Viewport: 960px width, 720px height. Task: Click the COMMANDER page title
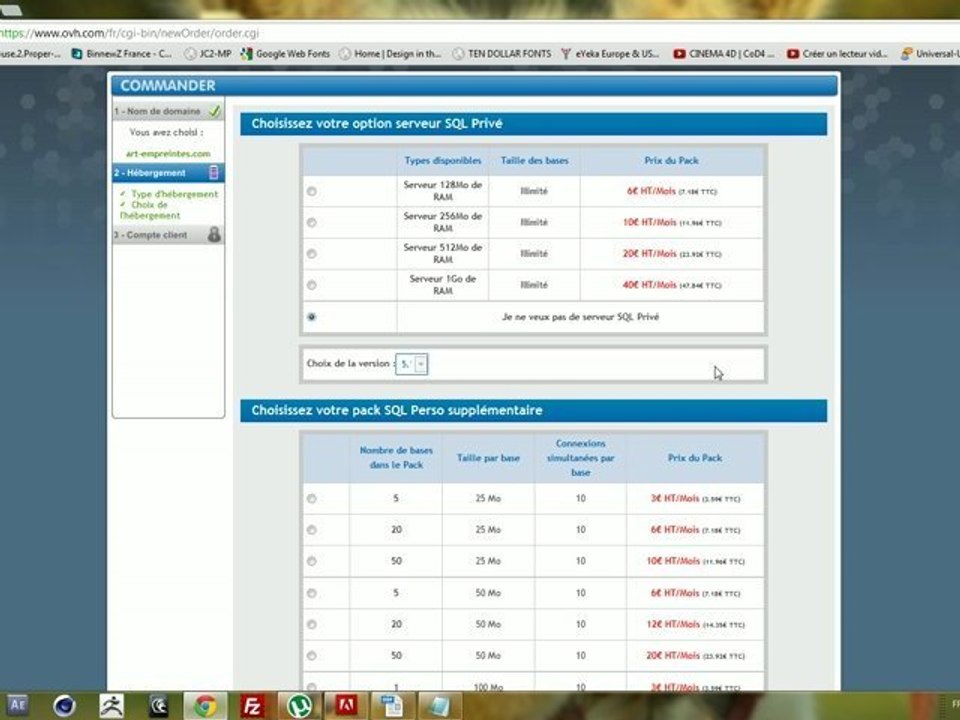[x=168, y=86]
